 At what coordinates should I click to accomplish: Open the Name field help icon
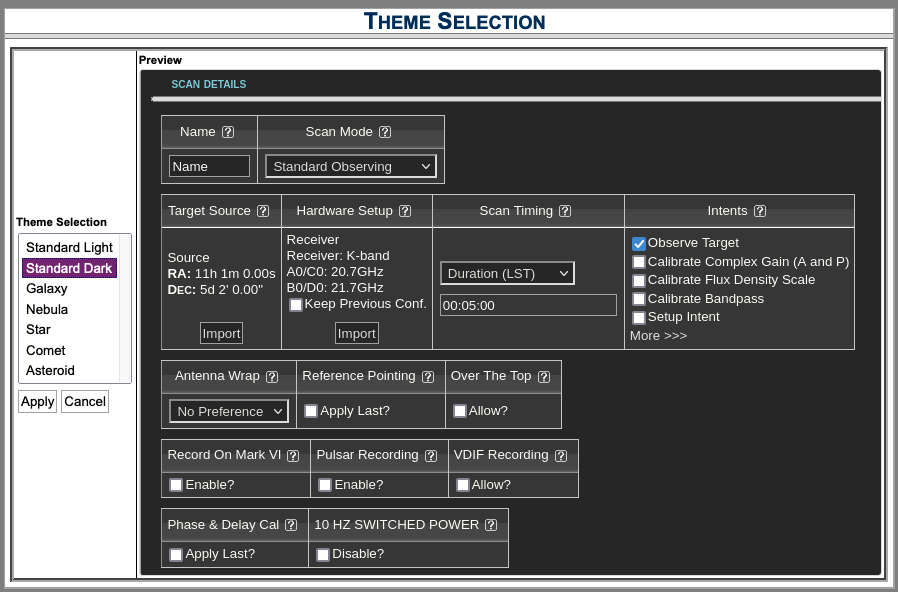click(x=229, y=131)
